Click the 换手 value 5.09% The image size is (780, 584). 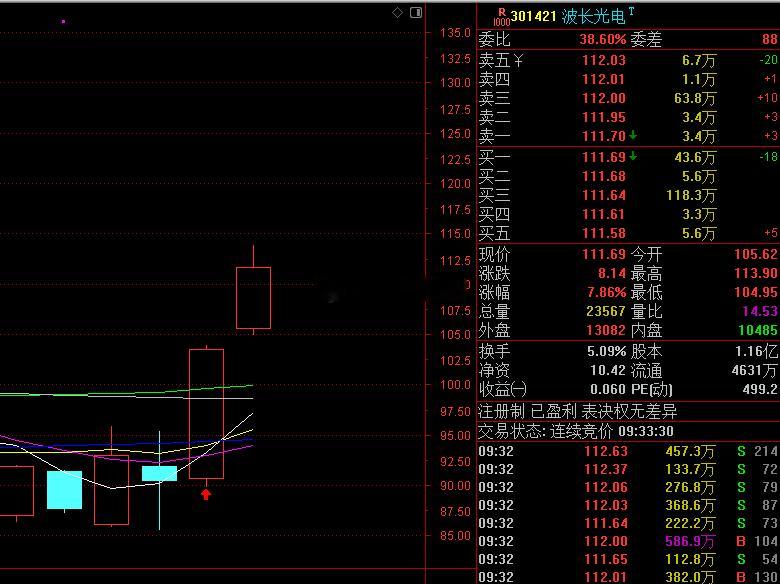(x=606, y=352)
